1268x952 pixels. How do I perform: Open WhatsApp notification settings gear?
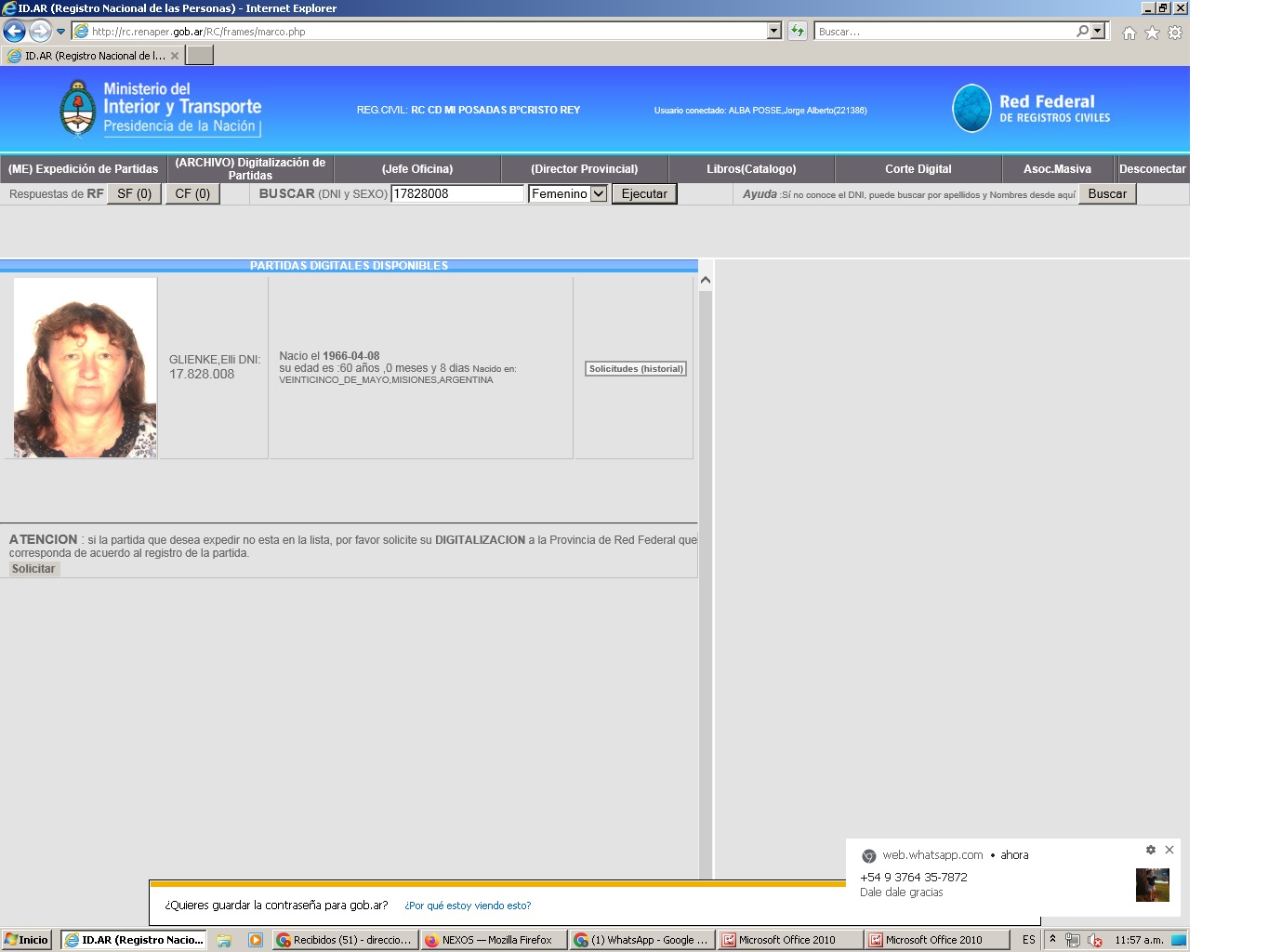click(1151, 850)
